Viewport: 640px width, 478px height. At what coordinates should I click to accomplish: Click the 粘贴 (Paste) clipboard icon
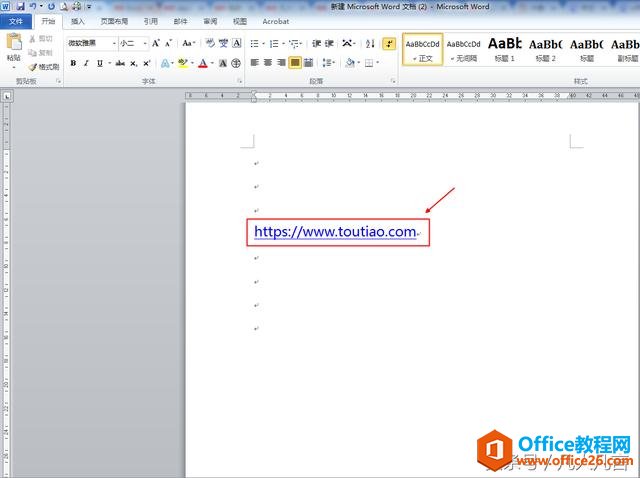click(x=14, y=42)
